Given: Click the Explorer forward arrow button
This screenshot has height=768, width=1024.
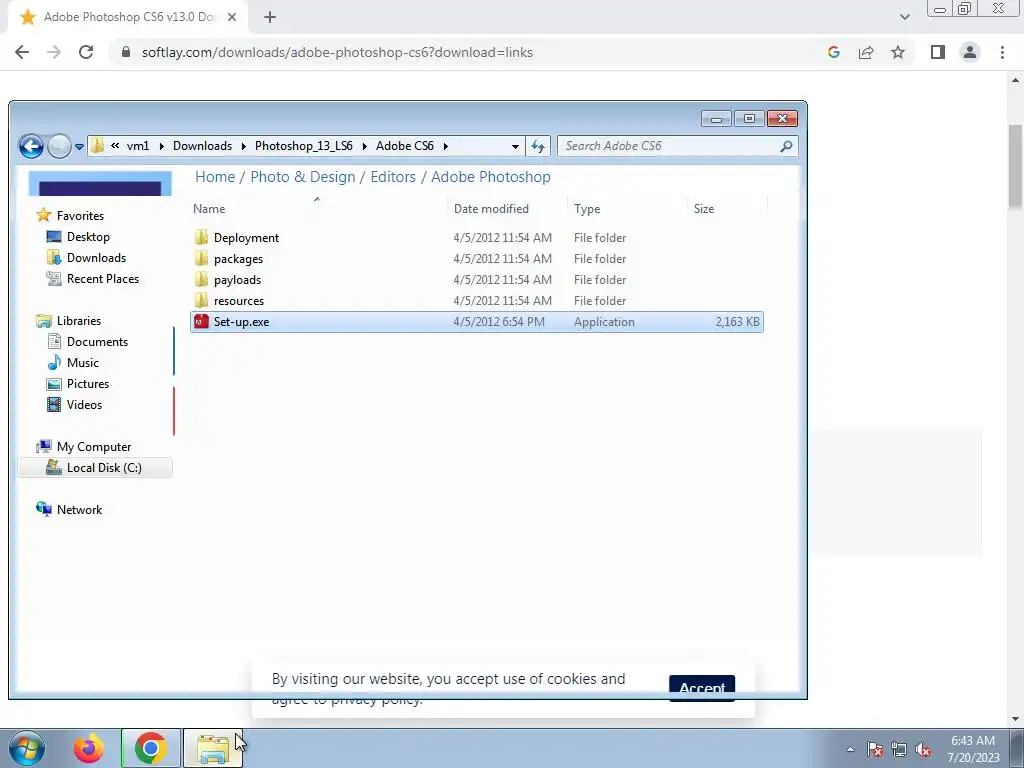Looking at the screenshot, I should coord(59,146).
